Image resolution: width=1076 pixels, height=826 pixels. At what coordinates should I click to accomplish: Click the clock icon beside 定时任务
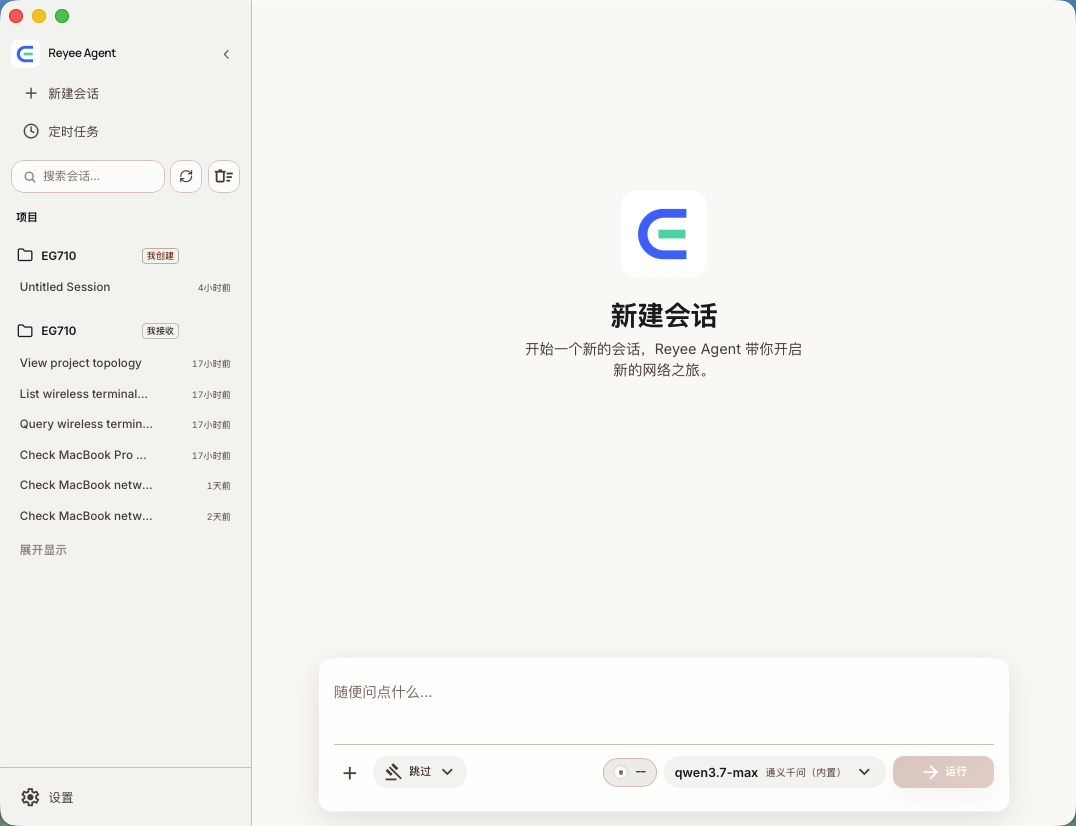point(31,131)
